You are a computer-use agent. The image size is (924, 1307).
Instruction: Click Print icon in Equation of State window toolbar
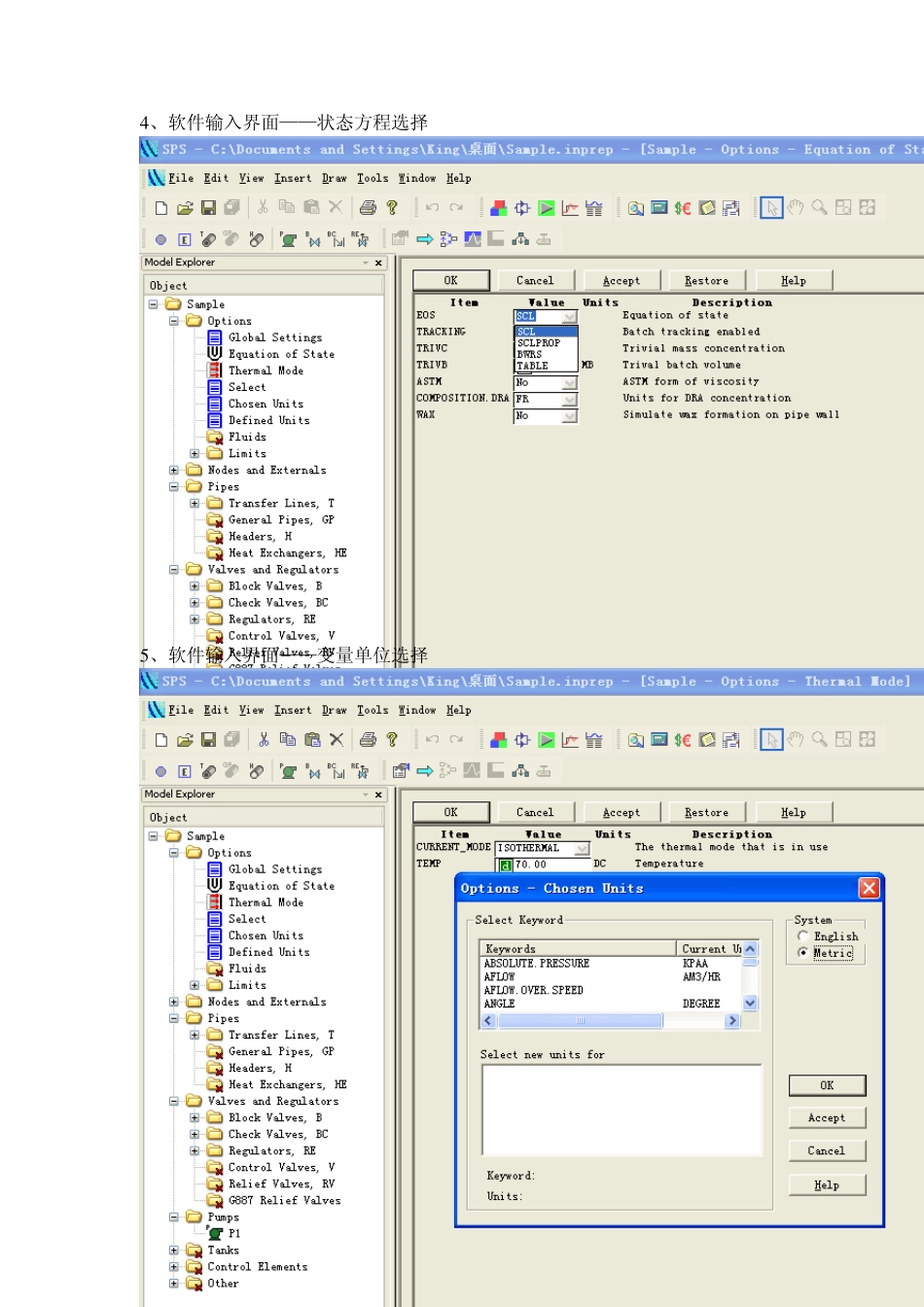click(368, 208)
